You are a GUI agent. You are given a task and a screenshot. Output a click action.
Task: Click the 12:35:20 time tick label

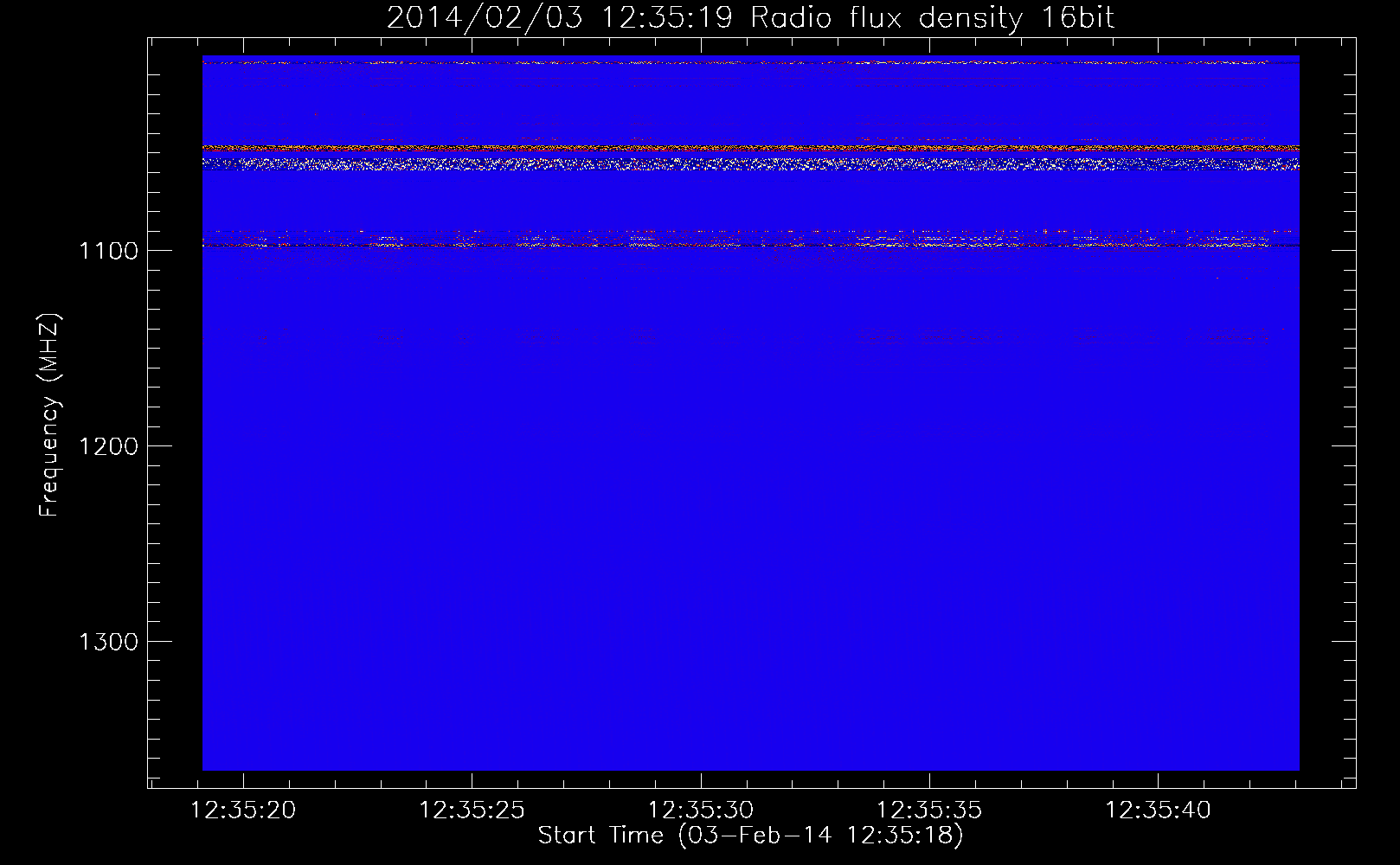coord(243,810)
